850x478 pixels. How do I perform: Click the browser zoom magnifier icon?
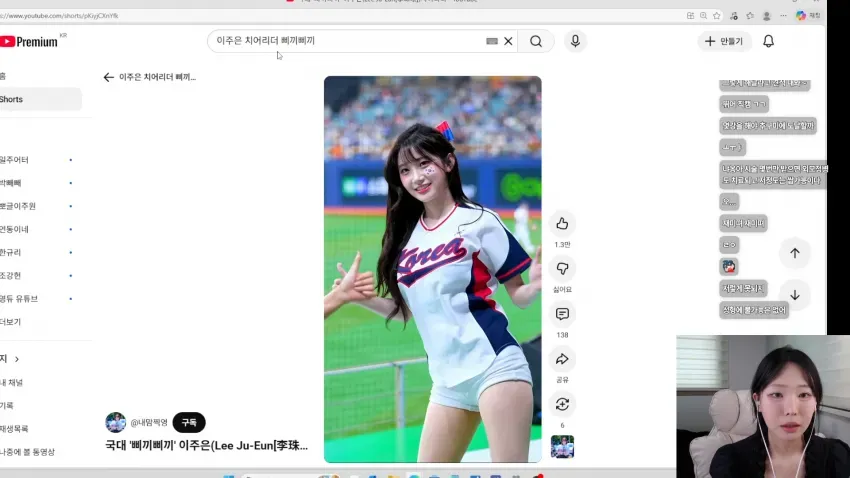point(703,16)
